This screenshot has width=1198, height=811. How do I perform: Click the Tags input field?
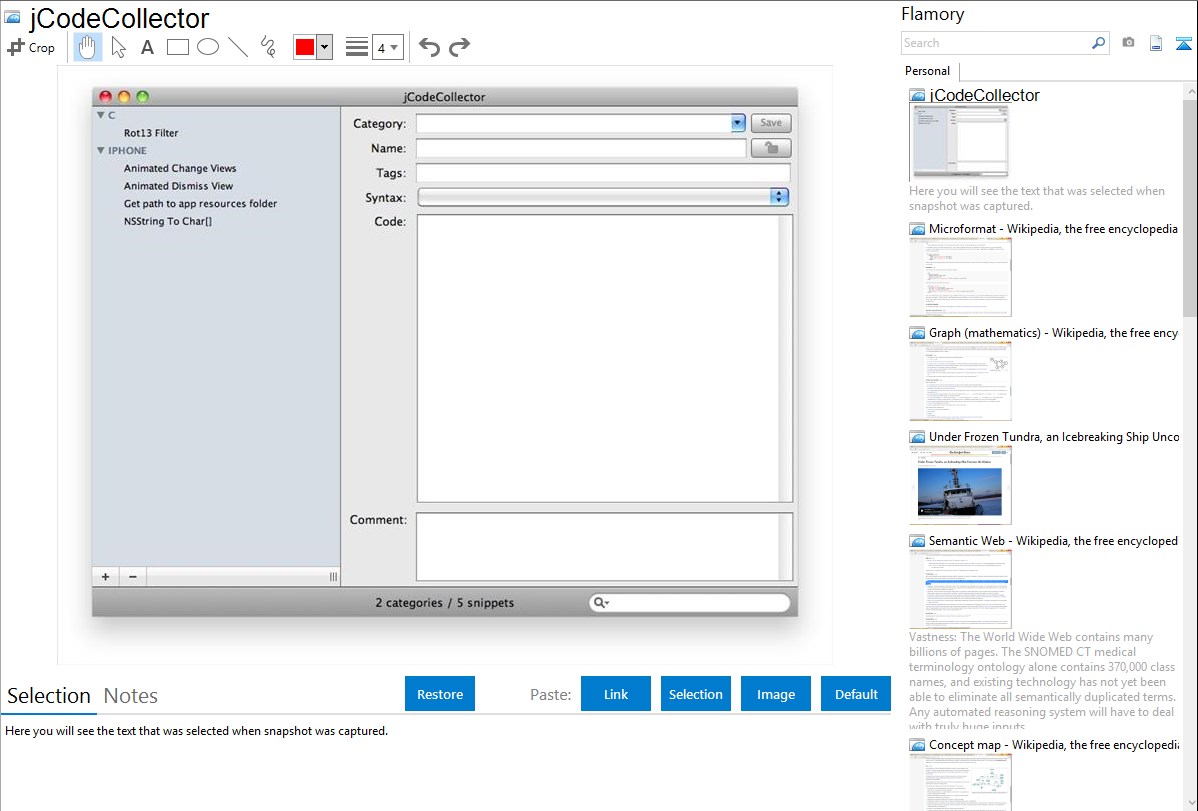603,174
